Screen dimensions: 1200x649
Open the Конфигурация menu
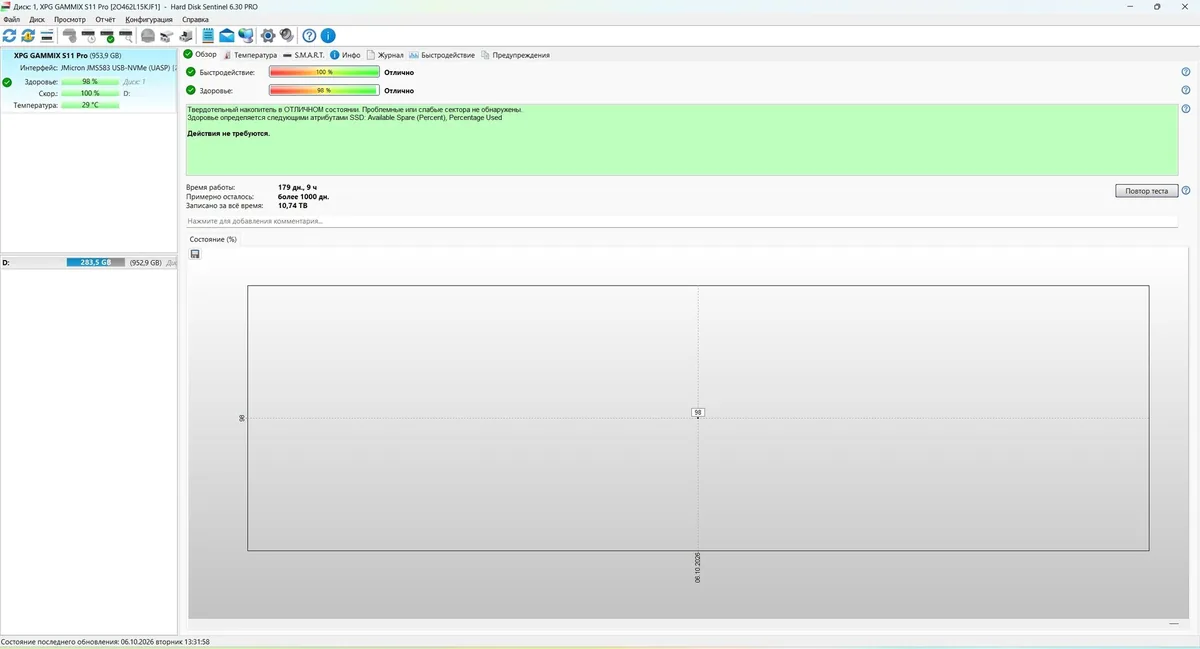coord(149,19)
